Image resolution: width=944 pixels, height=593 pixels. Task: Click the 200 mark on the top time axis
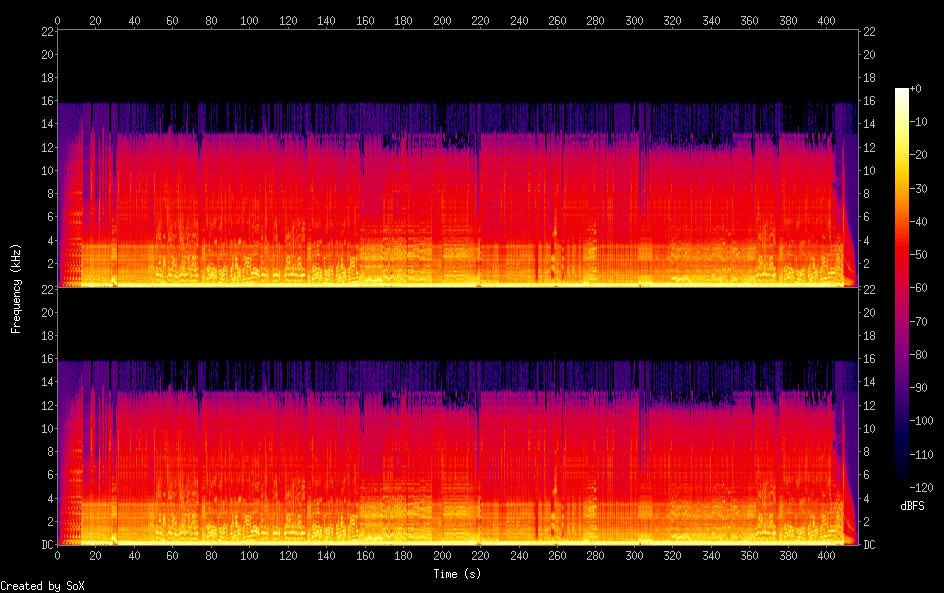[x=442, y=20]
